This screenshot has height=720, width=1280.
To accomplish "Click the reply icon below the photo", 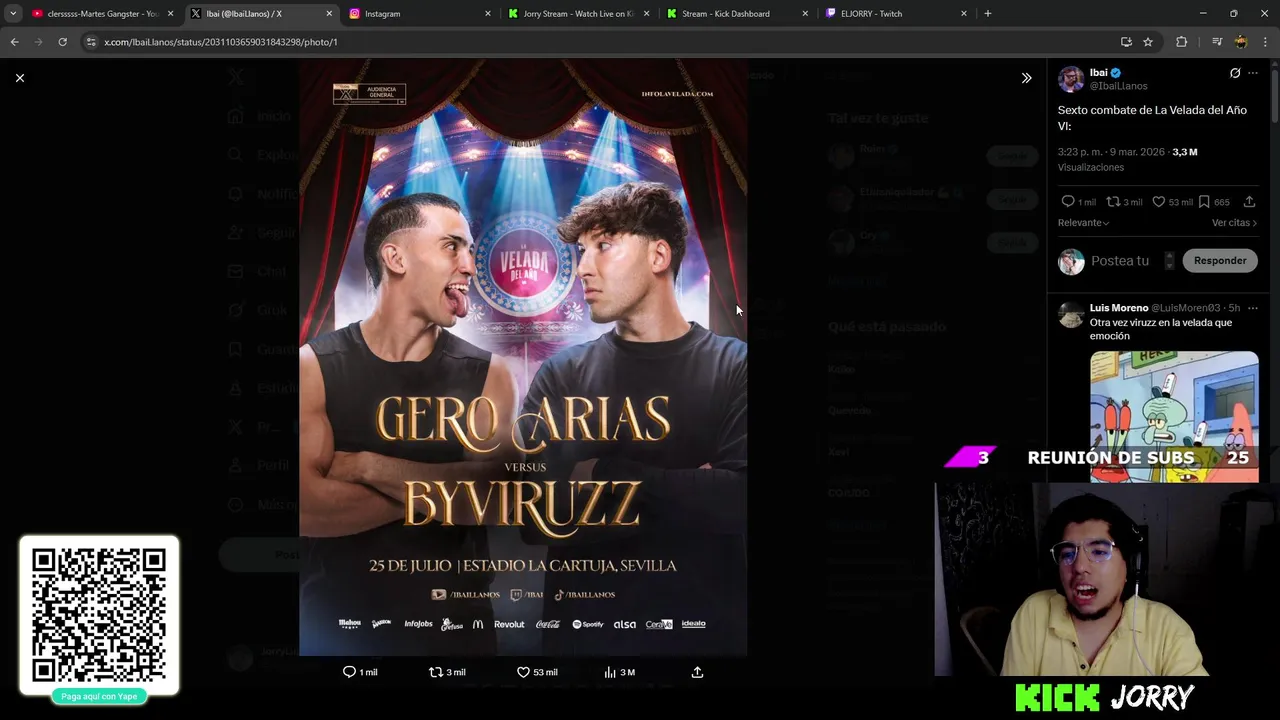I will [x=349, y=672].
